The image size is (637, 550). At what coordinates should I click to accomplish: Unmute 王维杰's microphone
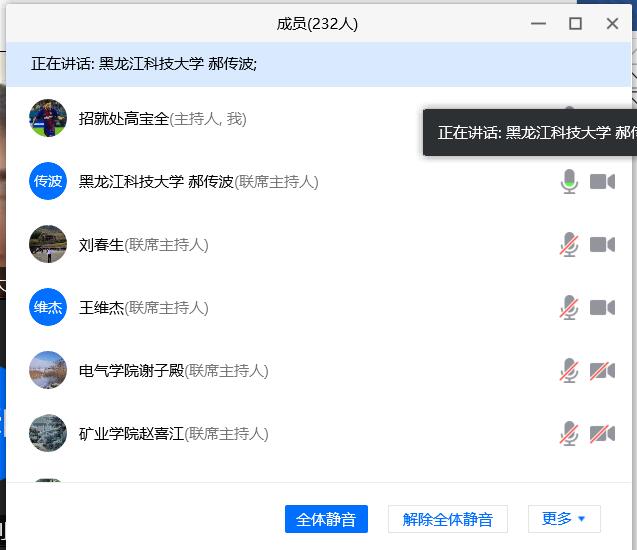point(569,308)
